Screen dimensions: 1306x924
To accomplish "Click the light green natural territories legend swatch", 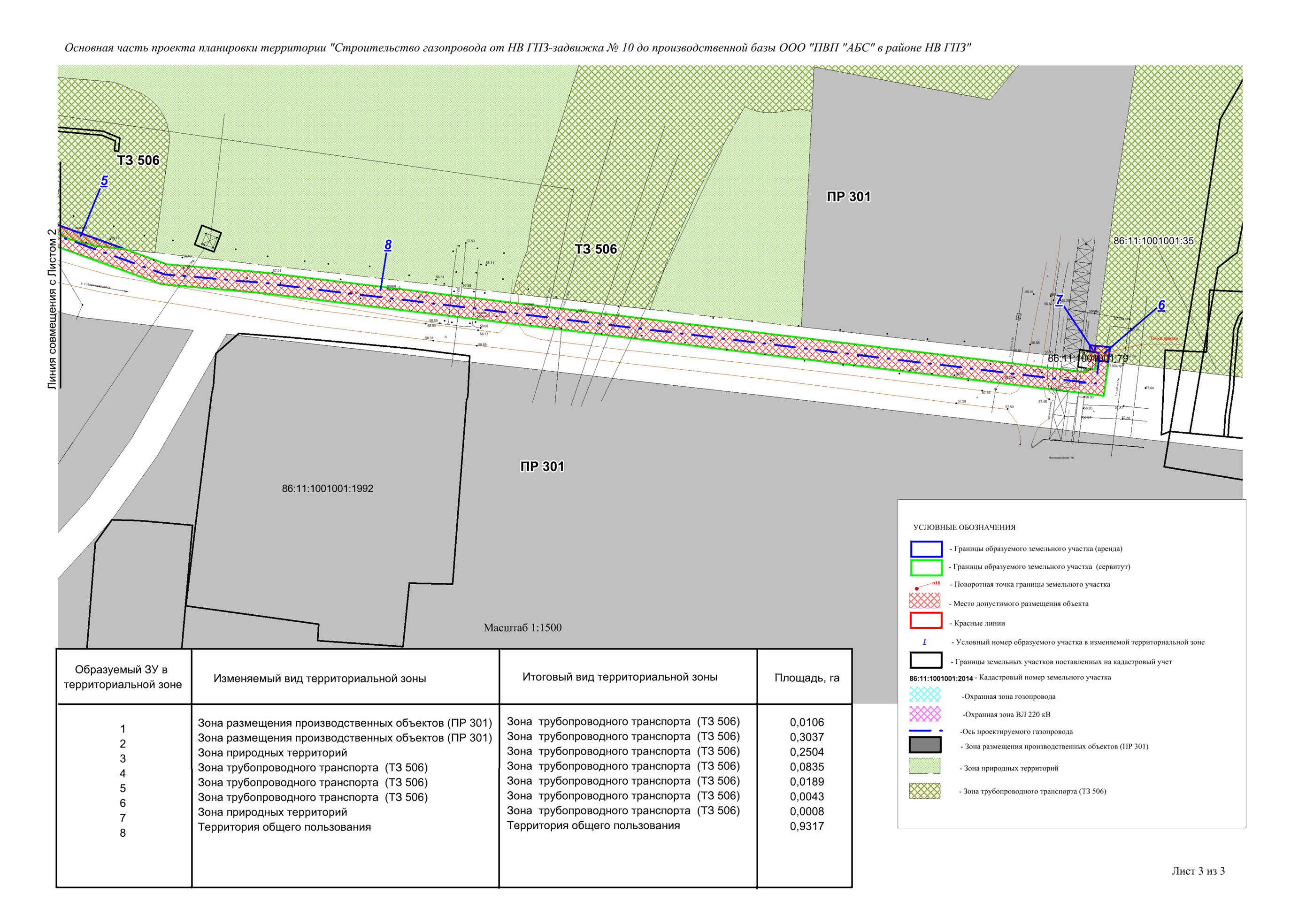I will 924,766.
